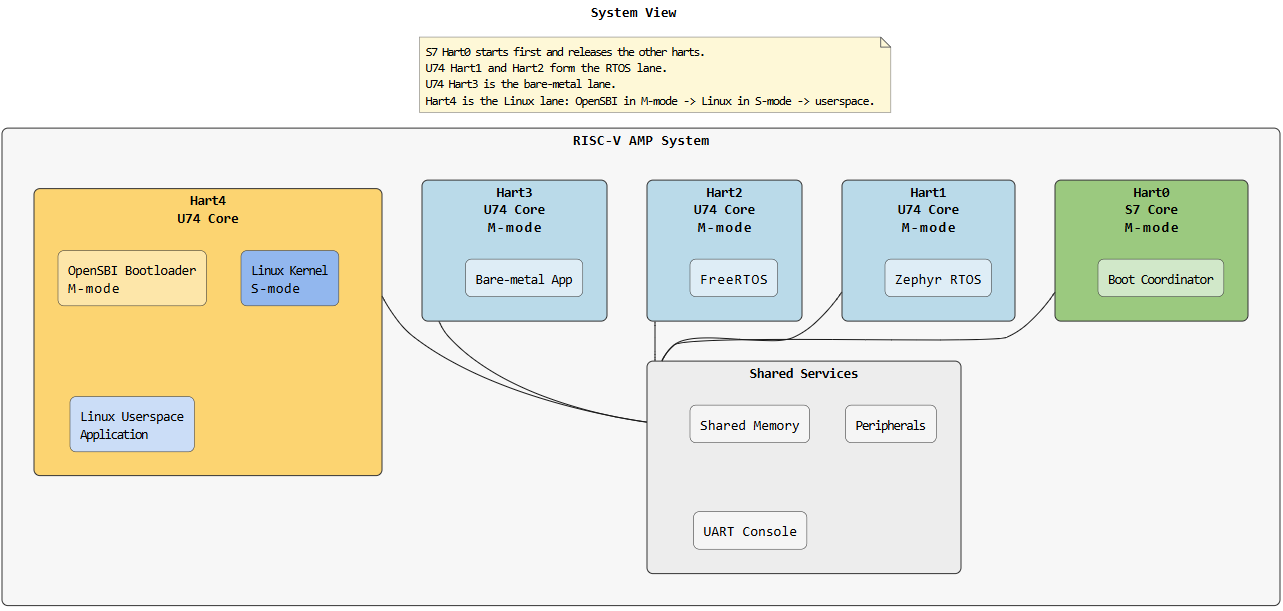Click the Linux Userspace Application node

coord(132,425)
